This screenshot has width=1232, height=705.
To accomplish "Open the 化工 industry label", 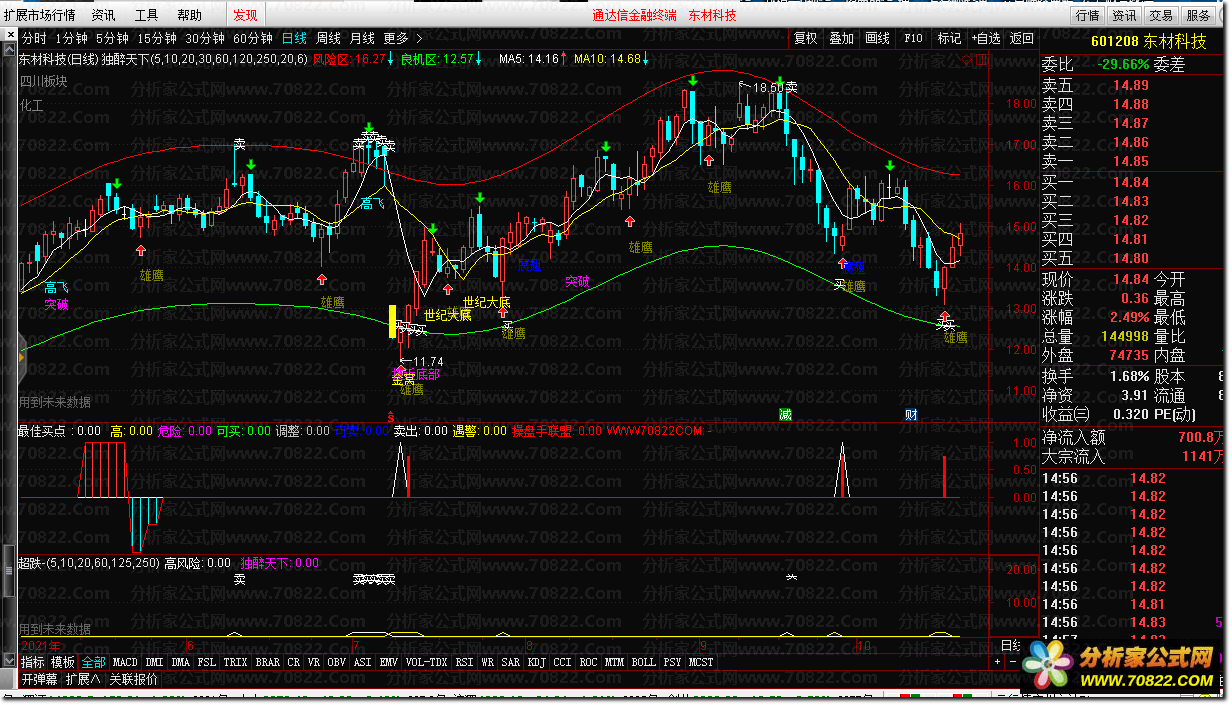I will coord(31,103).
